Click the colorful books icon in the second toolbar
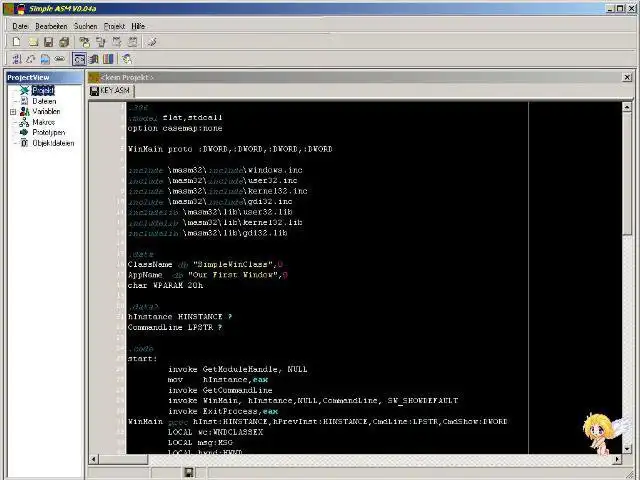640x480 pixels. 108,59
